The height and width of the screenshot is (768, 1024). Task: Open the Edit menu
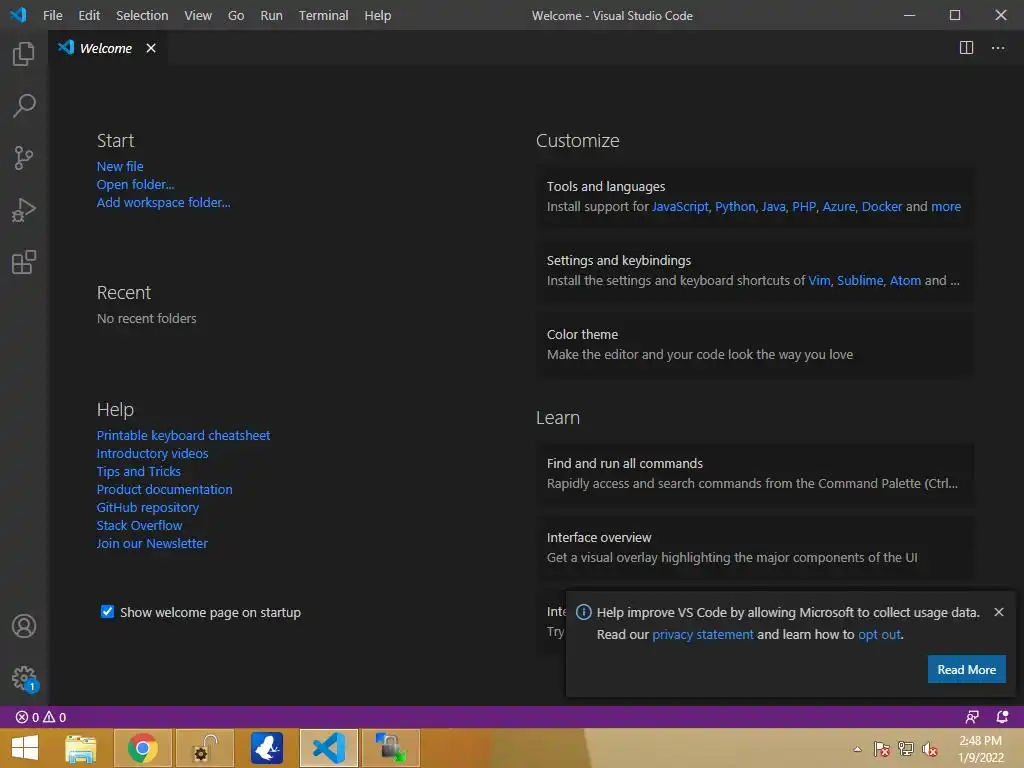click(89, 15)
